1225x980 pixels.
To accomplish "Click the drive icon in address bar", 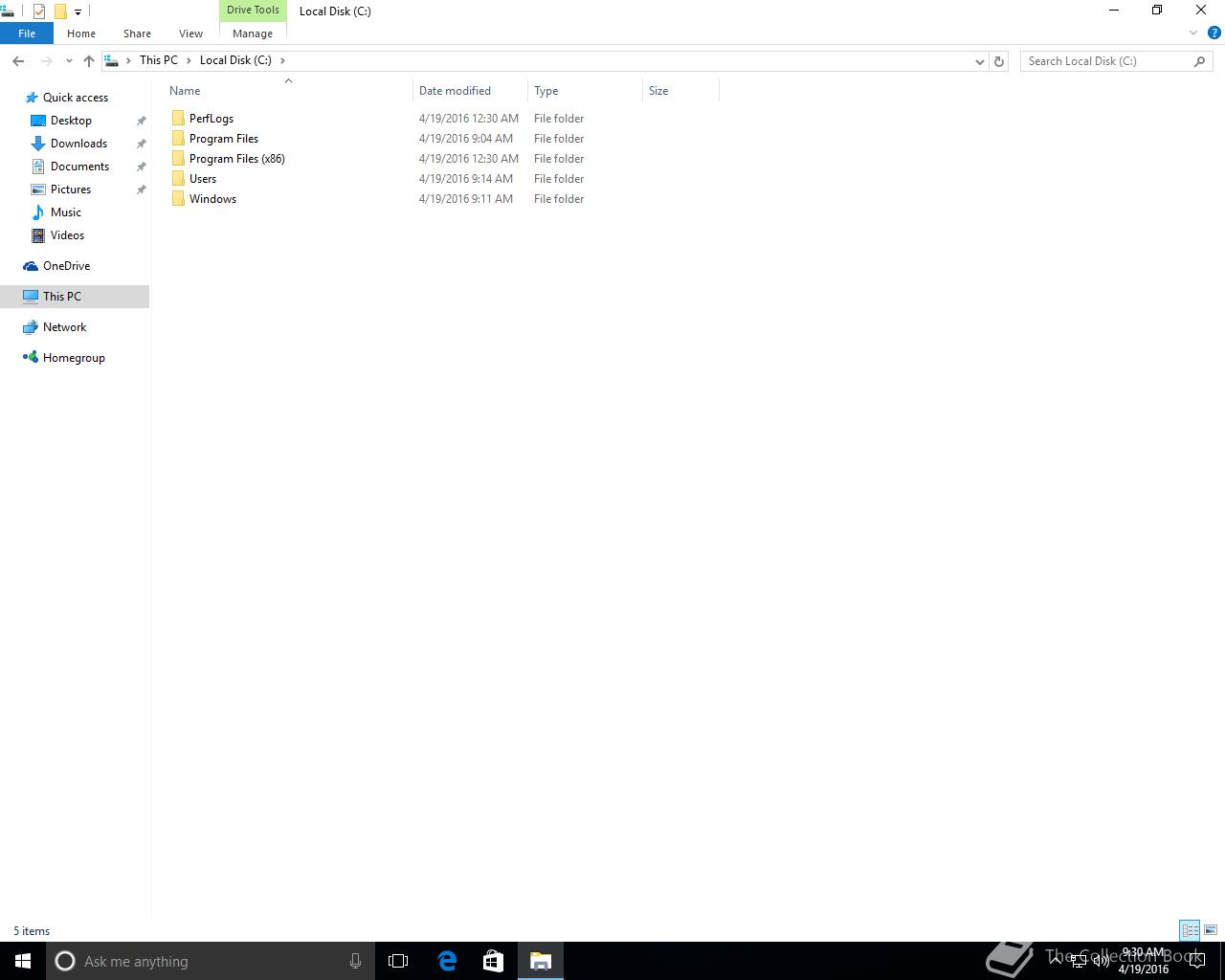I will point(112,60).
